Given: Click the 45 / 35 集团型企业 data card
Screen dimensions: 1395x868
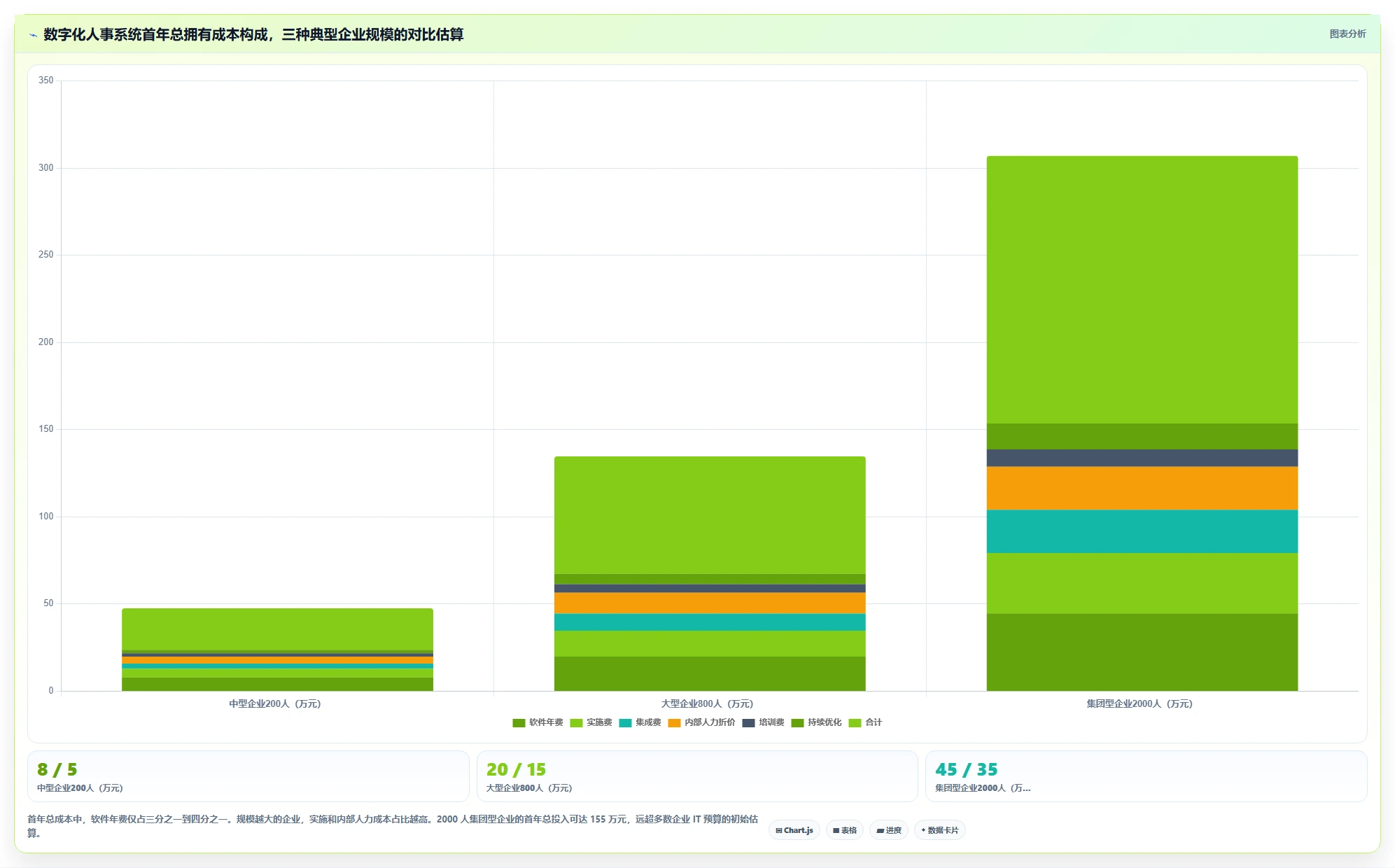Looking at the screenshot, I should pyautogui.click(x=1146, y=776).
